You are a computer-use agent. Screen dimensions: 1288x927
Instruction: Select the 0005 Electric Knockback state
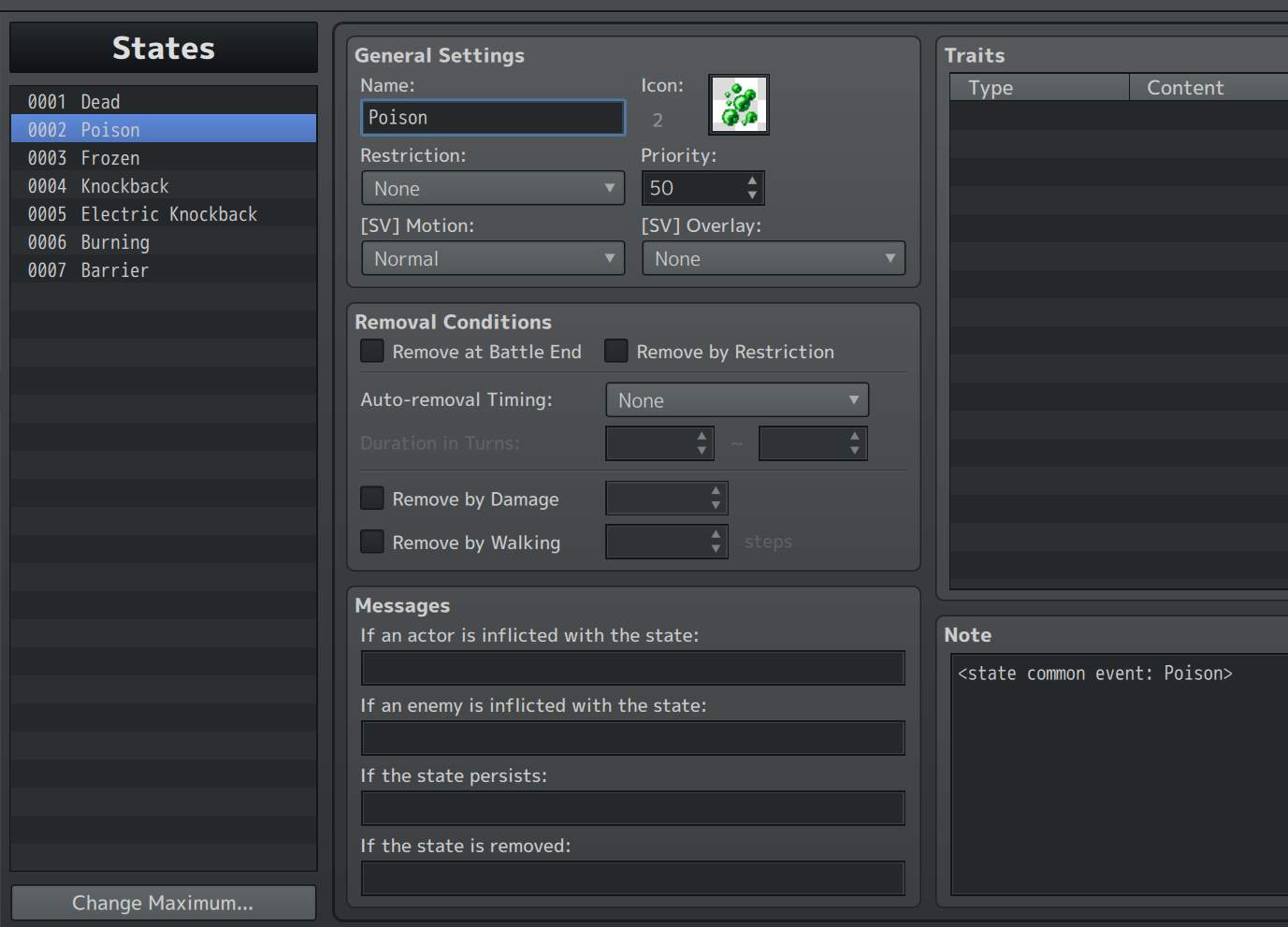pos(164,213)
